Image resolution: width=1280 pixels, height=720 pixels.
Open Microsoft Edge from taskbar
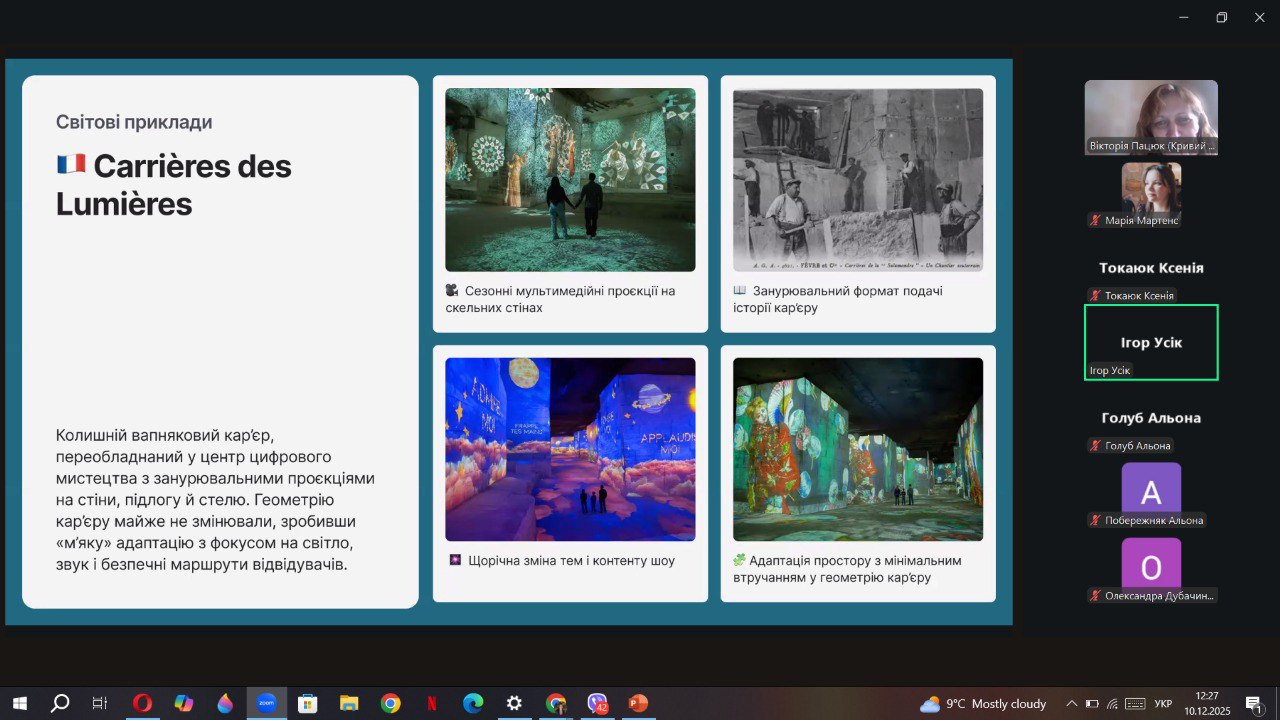(472, 703)
